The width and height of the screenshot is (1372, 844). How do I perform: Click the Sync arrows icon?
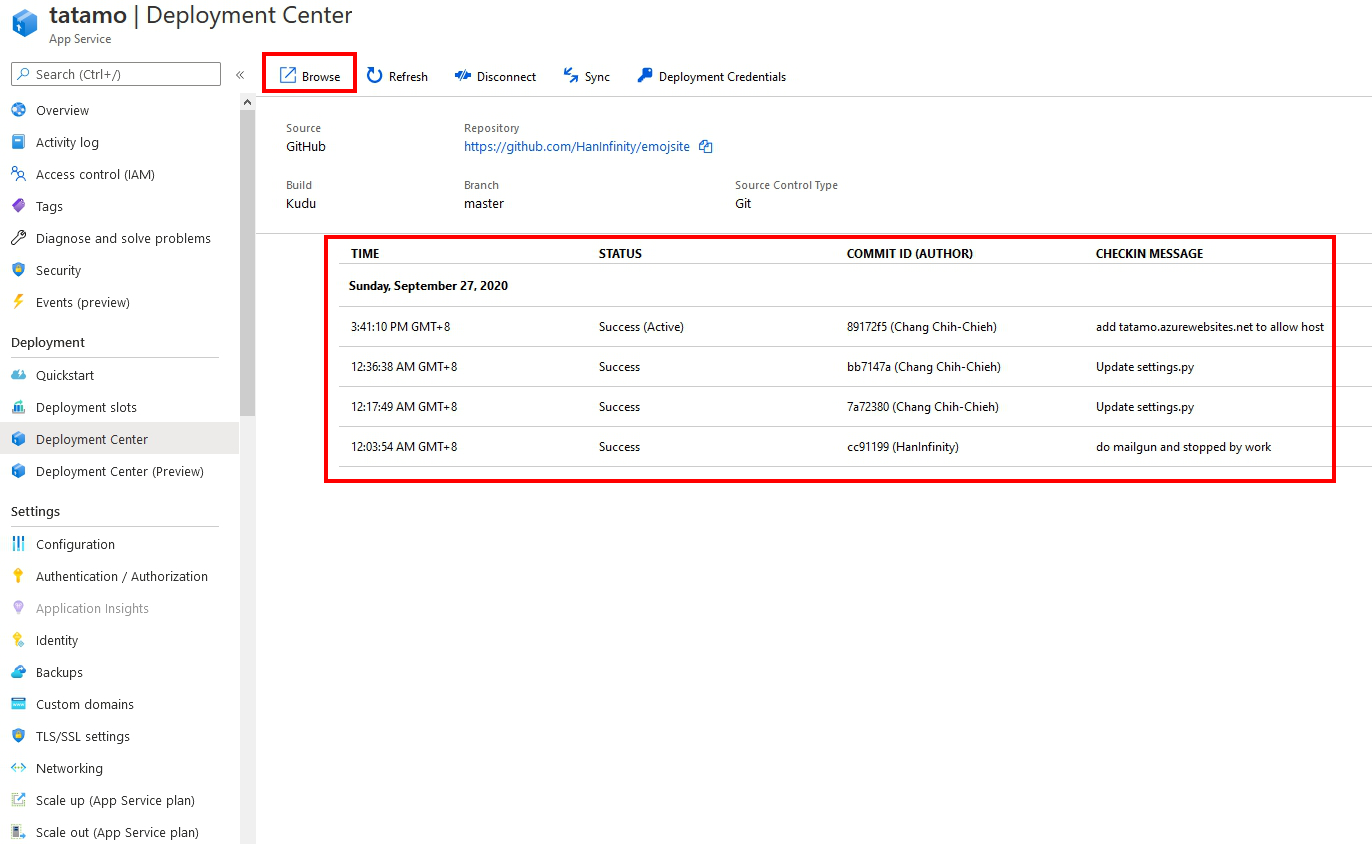coord(571,76)
